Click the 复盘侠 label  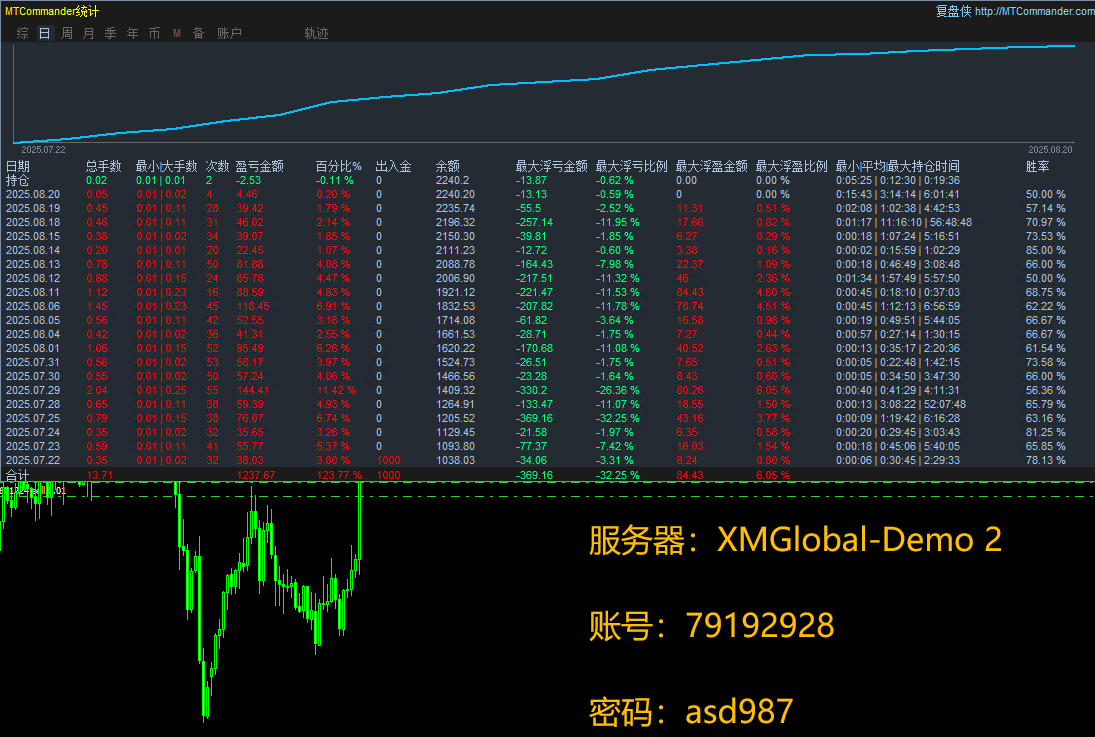point(953,11)
